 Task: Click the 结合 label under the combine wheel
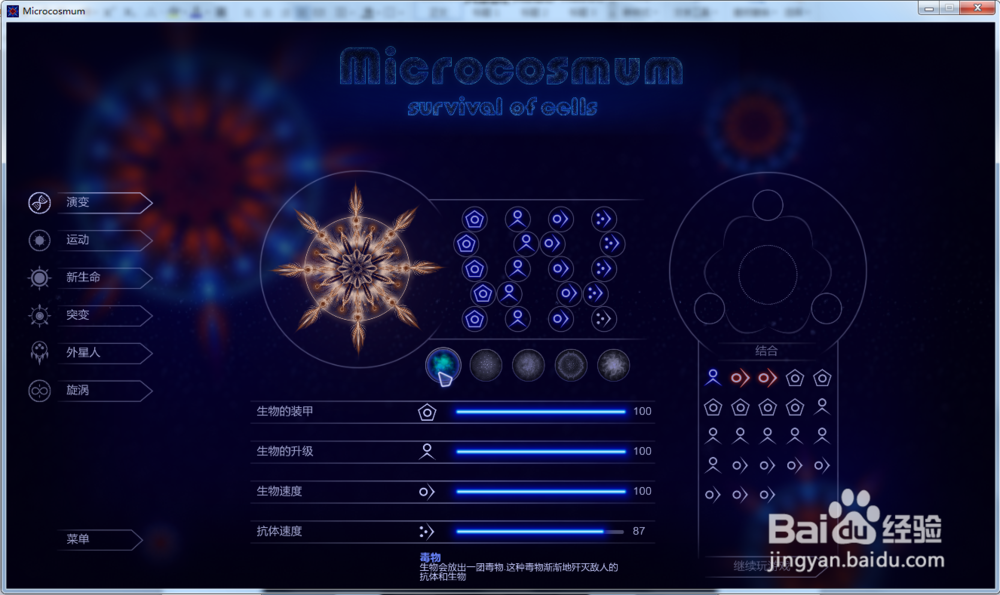tap(766, 351)
